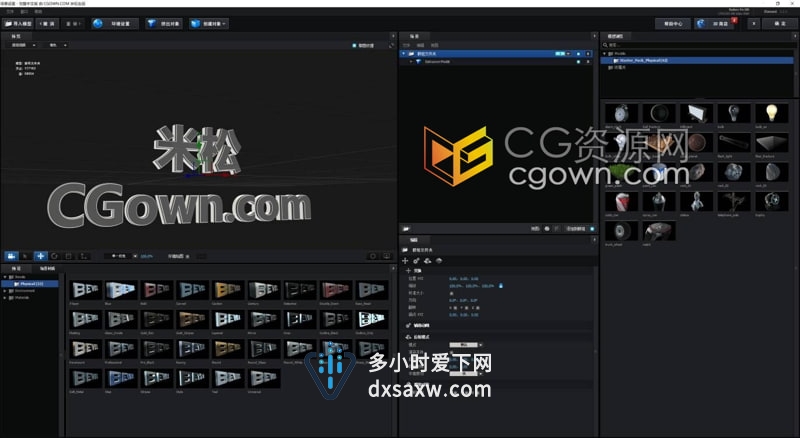Select the Universal bevel preset, last thumbnail
800x438 pixels.
click(x=264, y=378)
